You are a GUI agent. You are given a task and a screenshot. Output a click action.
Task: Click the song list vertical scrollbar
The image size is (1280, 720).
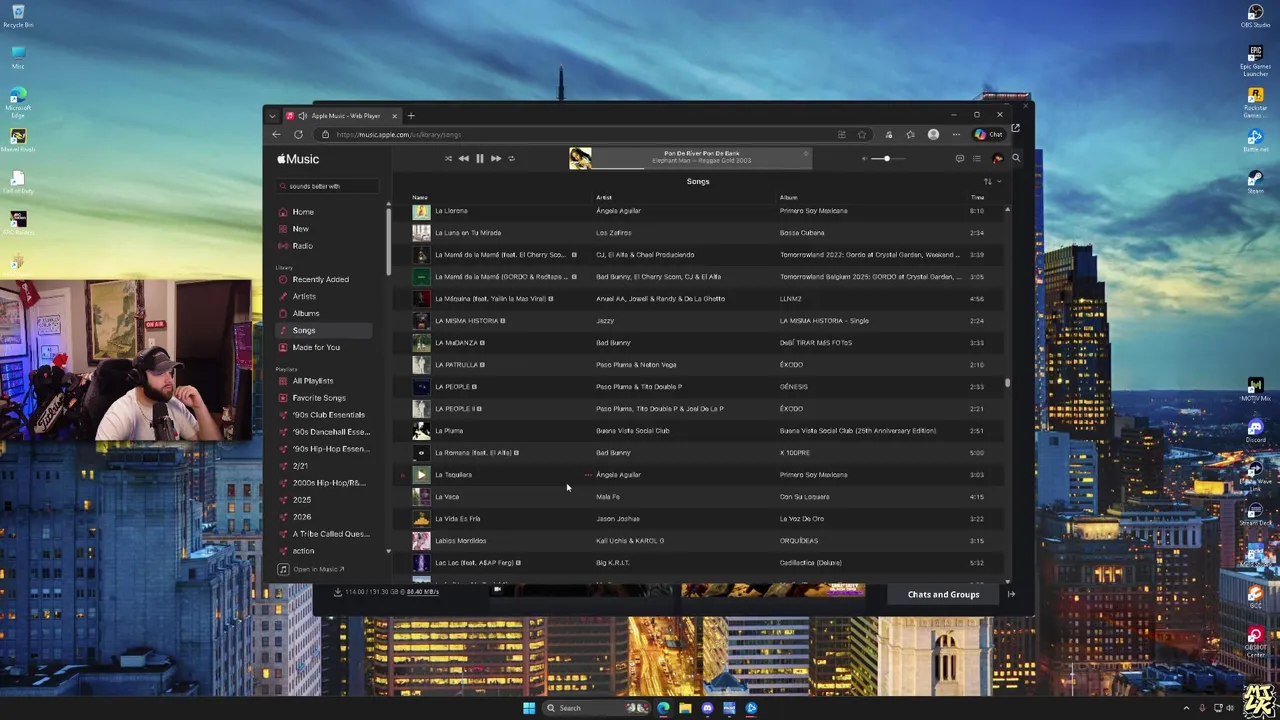click(1007, 383)
